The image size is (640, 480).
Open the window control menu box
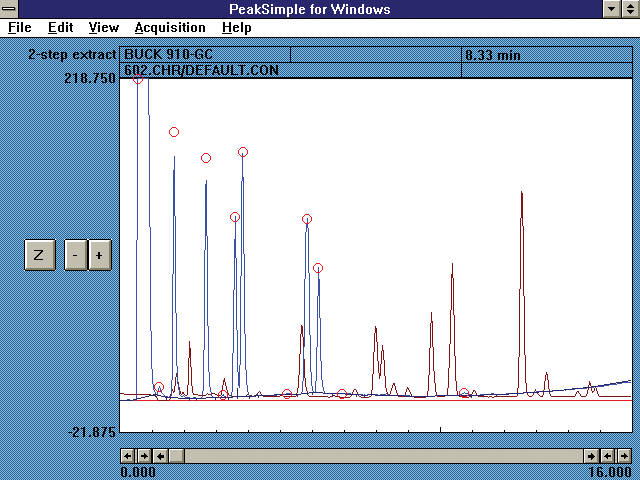(x=10, y=9)
